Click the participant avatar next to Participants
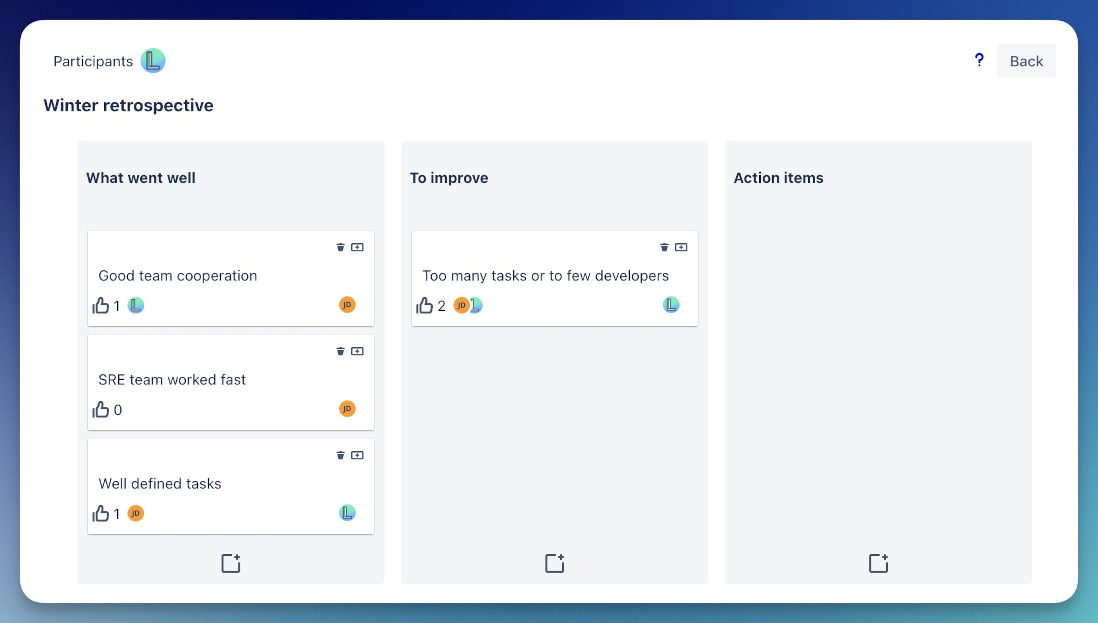 pyautogui.click(x=153, y=61)
